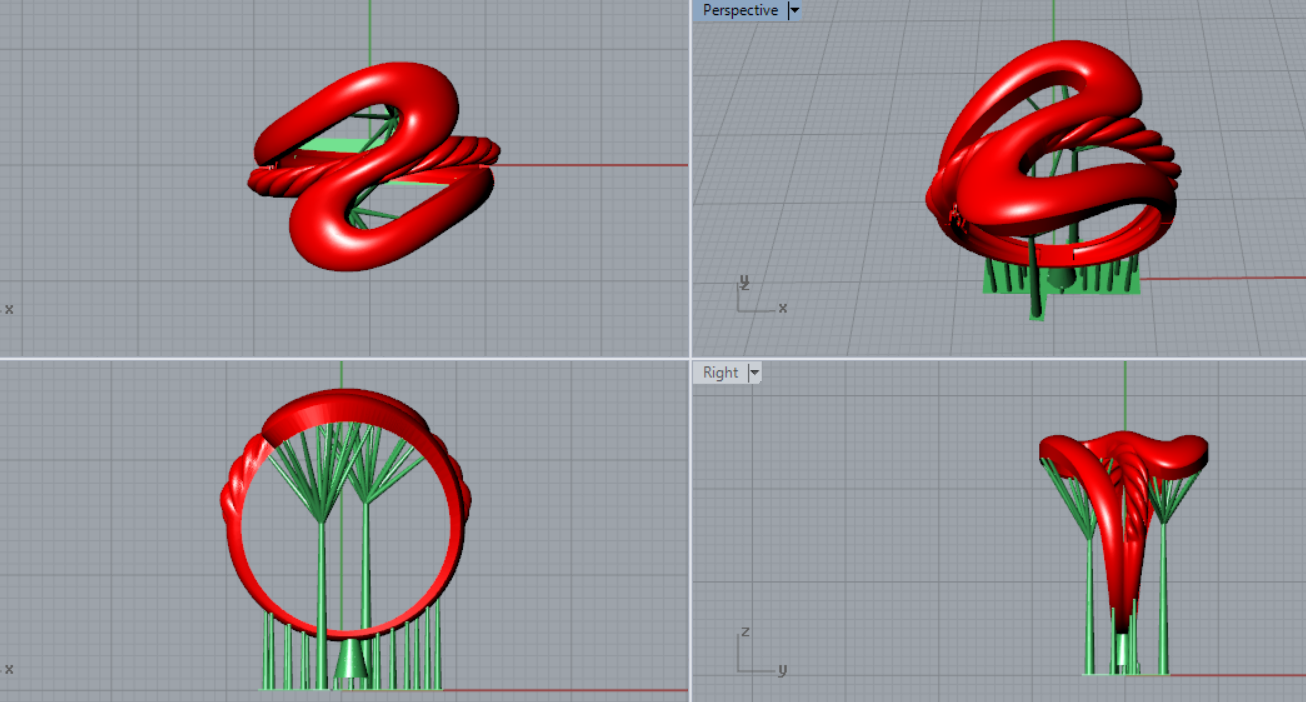The image size is (1306, 702).
Task: Click the red X-axis line in top-left viewport
Action: 600,165
